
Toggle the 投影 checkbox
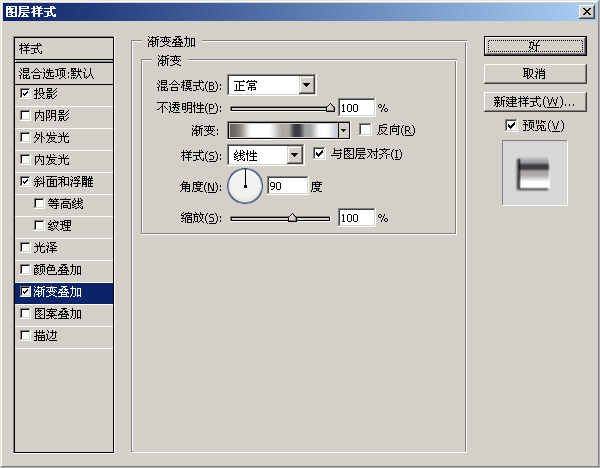[25, 93]
